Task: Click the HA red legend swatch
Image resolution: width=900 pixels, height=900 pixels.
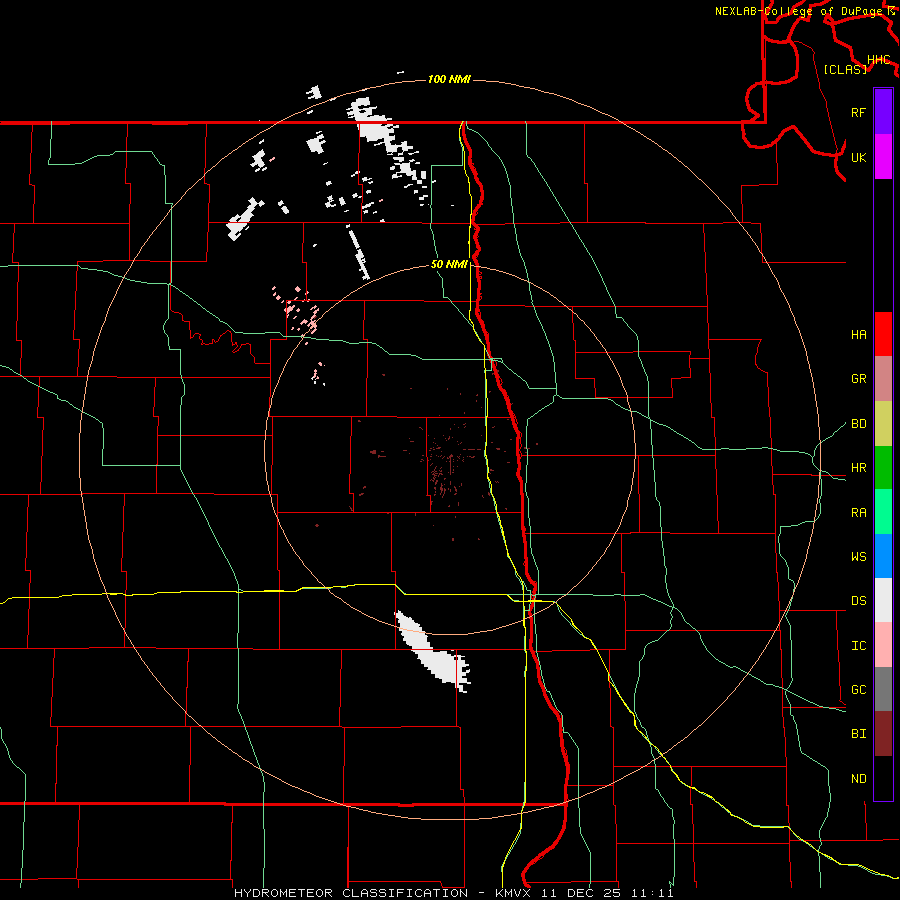Action: click(883, 334)
